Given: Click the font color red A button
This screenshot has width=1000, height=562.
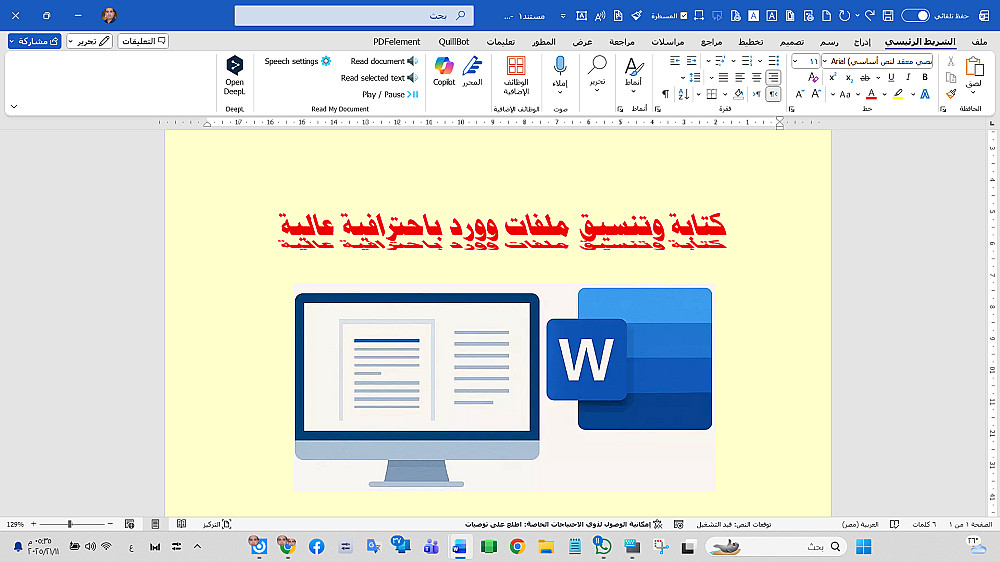Looking at the screenshot, I should click(x=871, y=94).
